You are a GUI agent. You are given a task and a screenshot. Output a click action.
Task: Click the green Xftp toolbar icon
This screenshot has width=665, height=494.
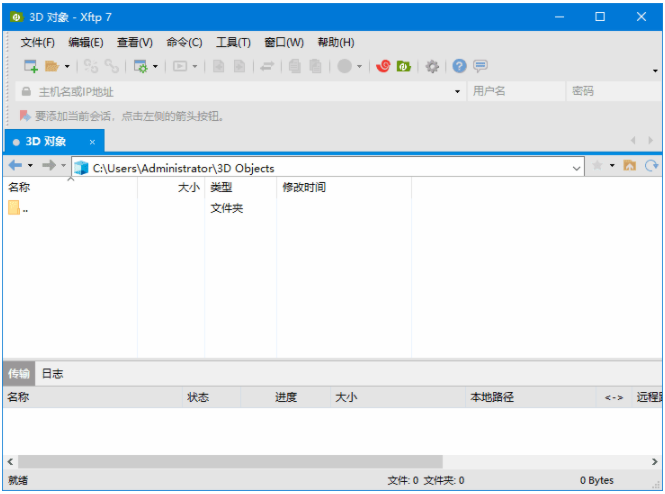(x=403, y=66)
